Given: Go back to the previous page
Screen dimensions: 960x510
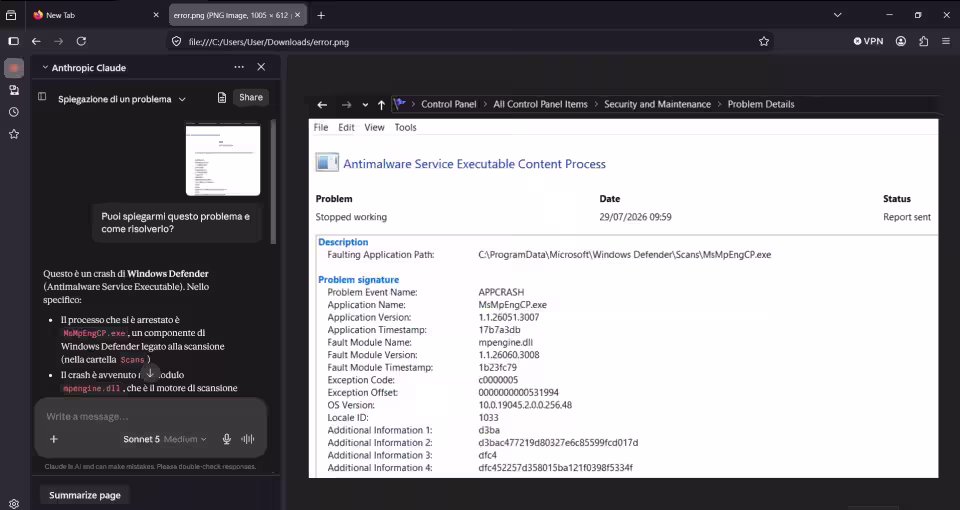Looking at the screenshot, I should 36,42.
